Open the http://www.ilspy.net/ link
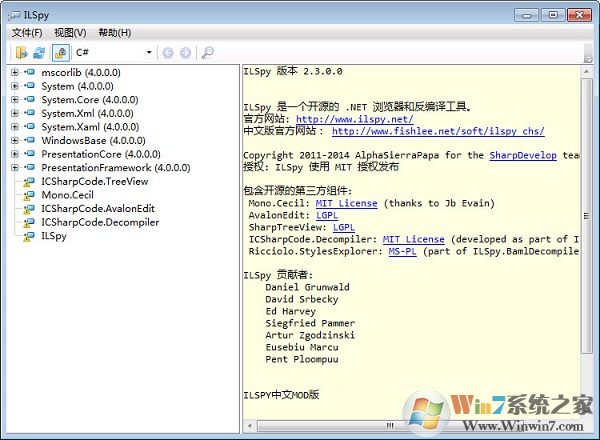This screenshot has height=440, width=600. click(x=354, y=119)
